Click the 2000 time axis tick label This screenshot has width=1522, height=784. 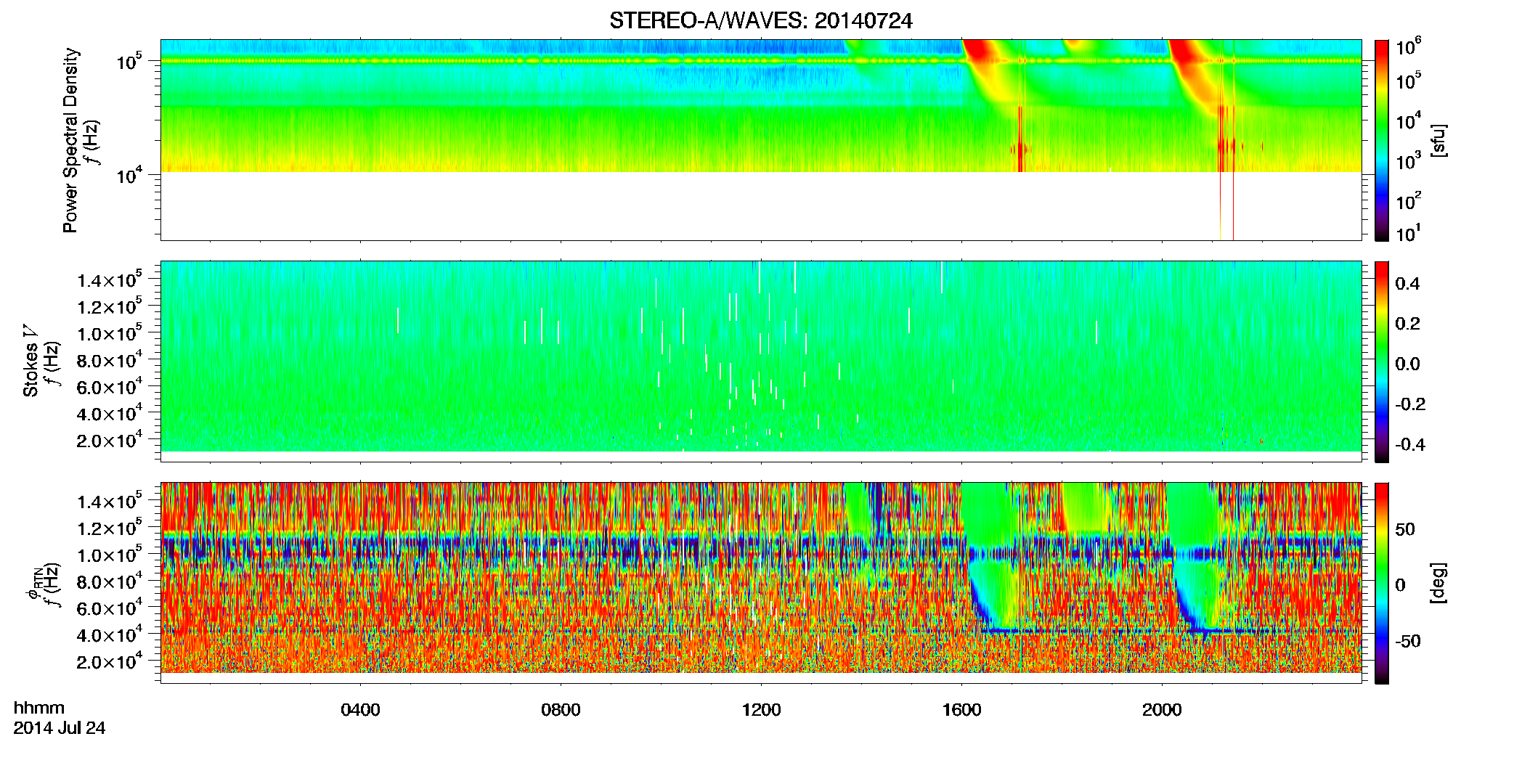pyautogui.click(x=1162, y=710)
